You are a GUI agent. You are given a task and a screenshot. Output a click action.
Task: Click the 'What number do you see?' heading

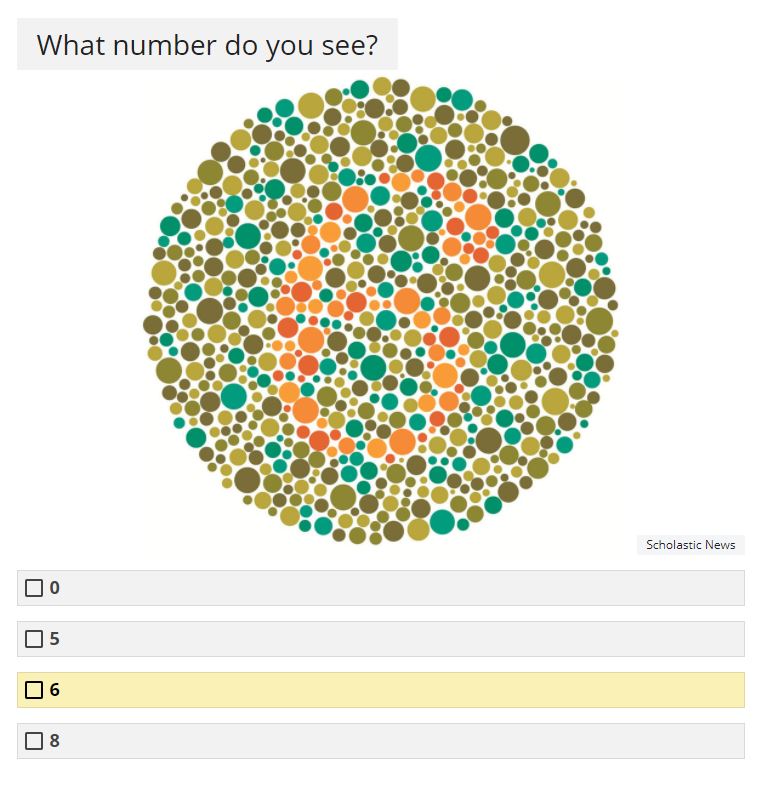coord(207,44)
